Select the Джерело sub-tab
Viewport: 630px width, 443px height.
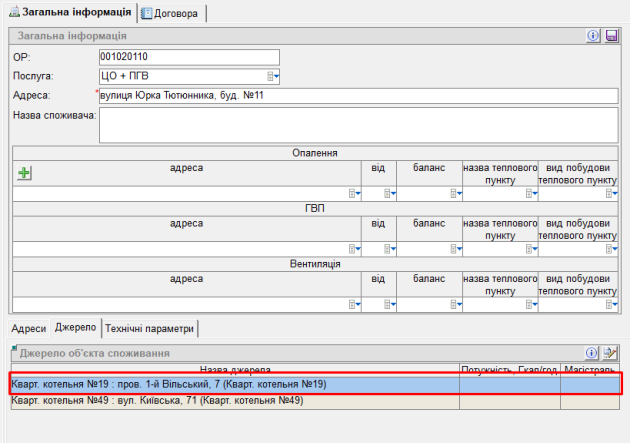coord(75,328)
